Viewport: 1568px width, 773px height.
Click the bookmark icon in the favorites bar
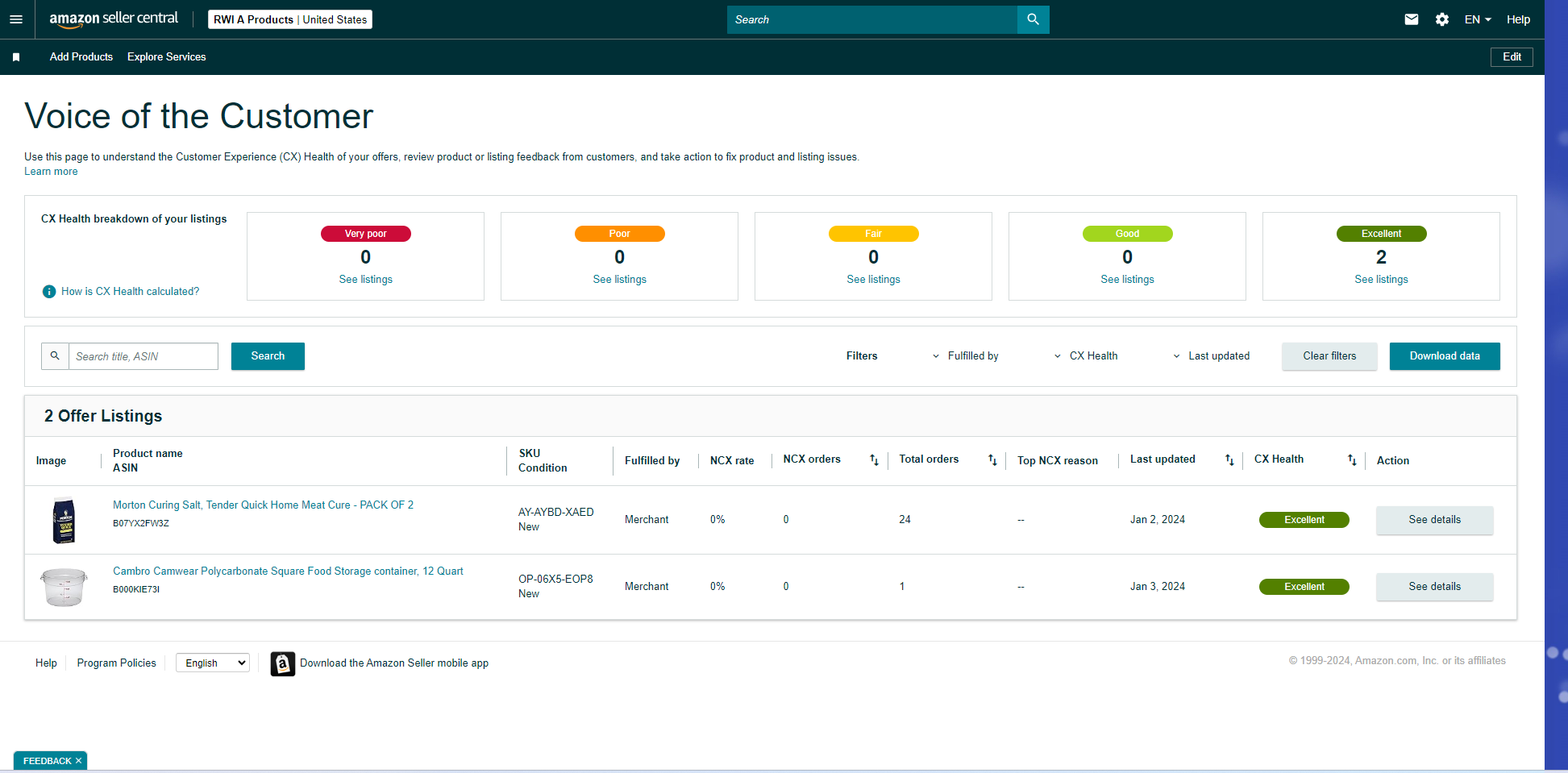point(16,57)
